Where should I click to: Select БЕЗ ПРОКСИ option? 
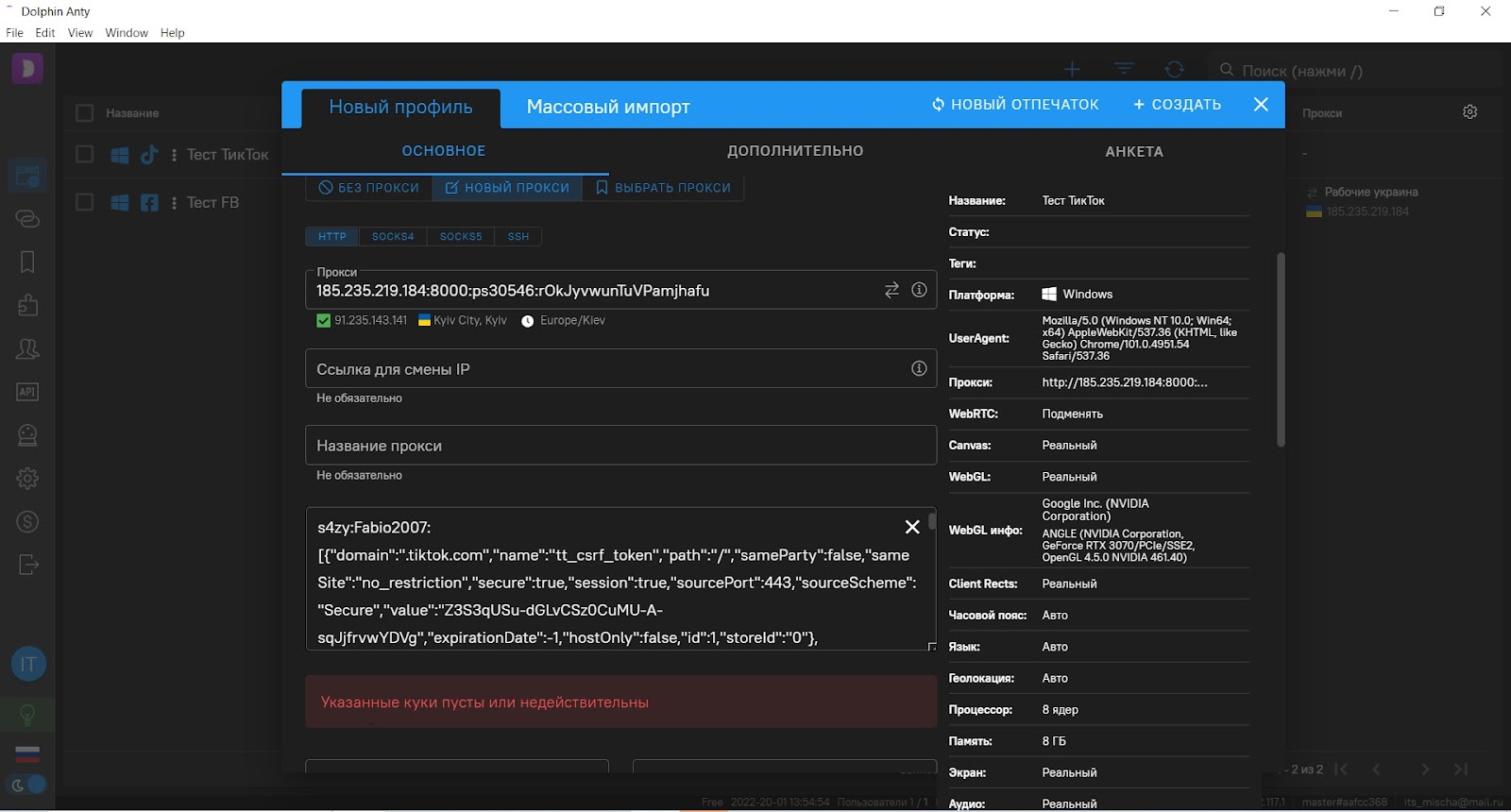[x=369, y=188]
